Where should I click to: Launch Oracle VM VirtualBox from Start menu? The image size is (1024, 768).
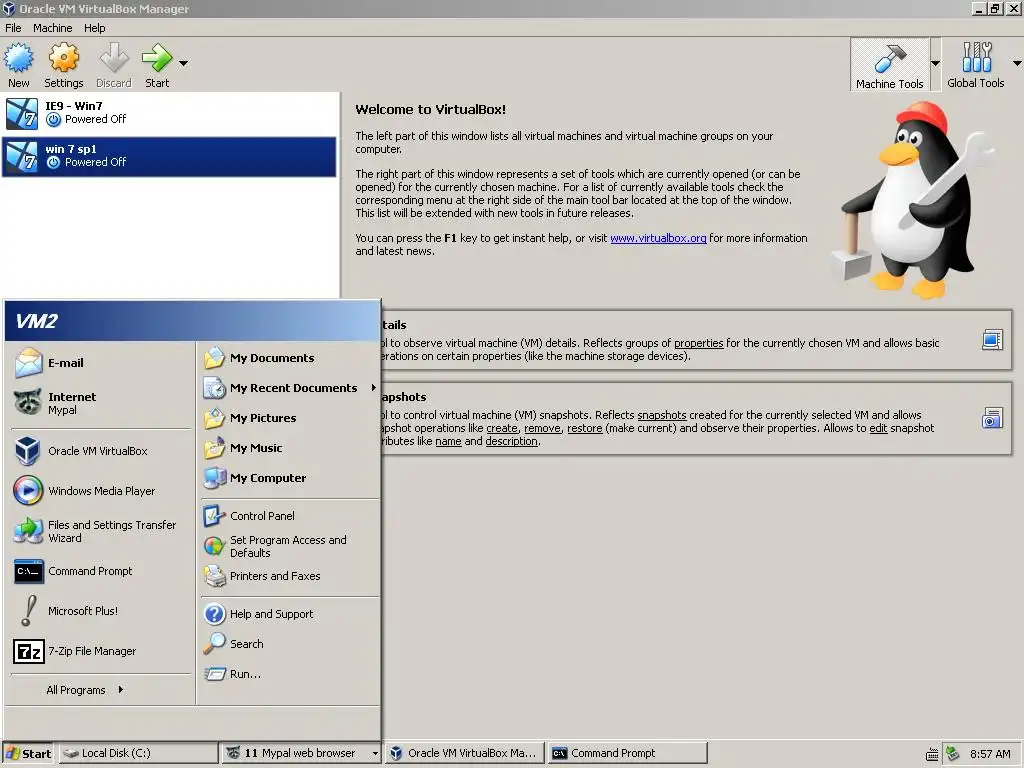click(101, 451)
